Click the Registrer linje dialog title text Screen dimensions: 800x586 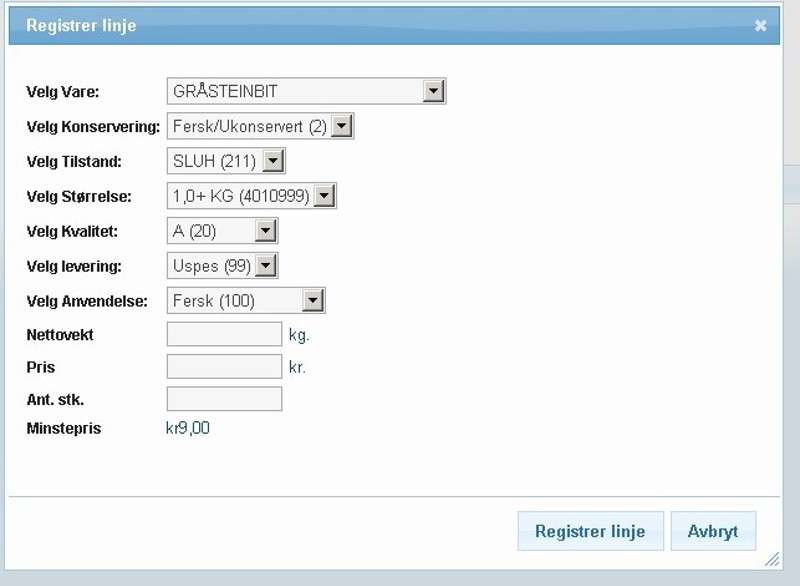coord(81,26)
